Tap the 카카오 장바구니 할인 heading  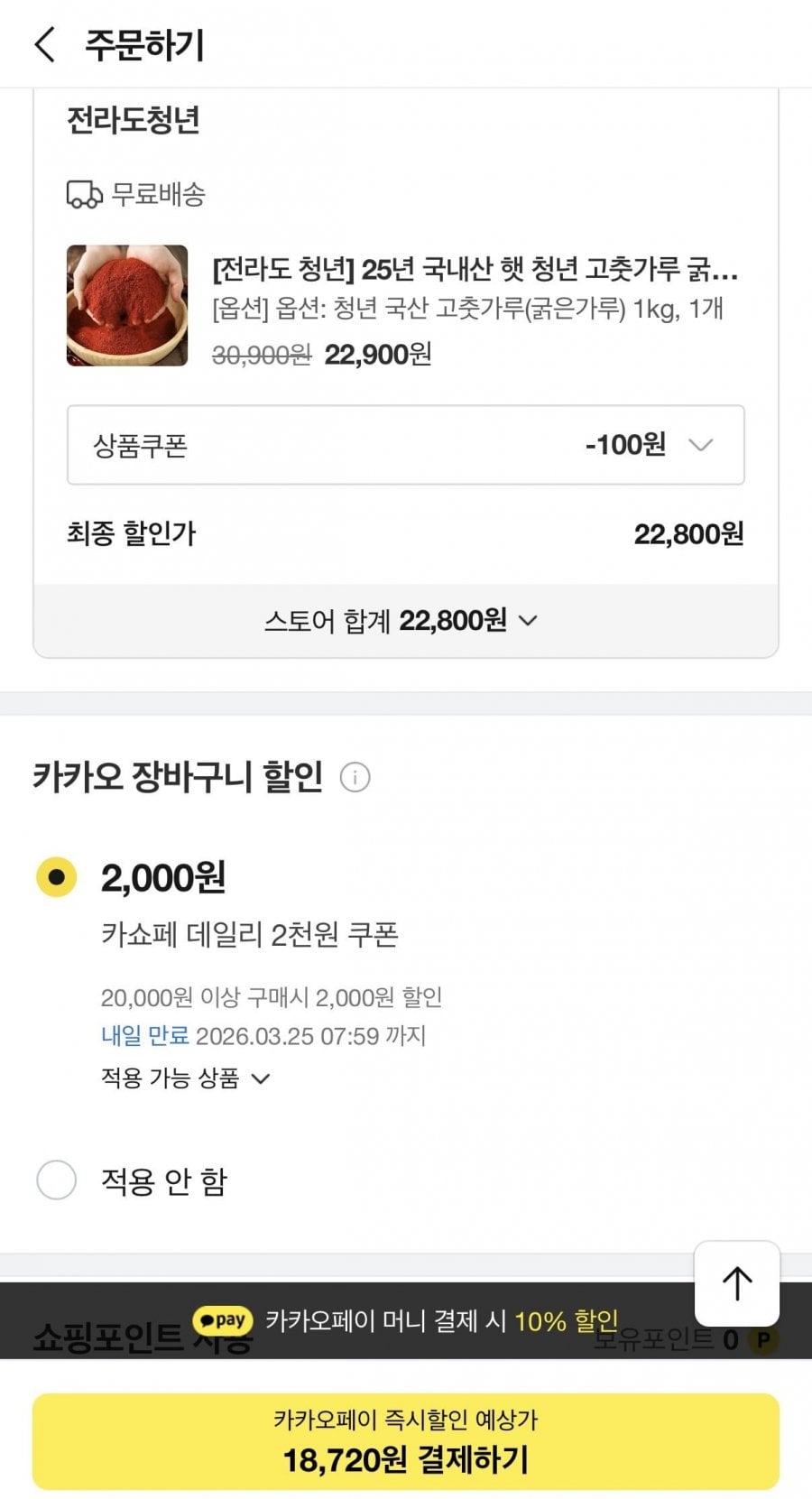178,777
